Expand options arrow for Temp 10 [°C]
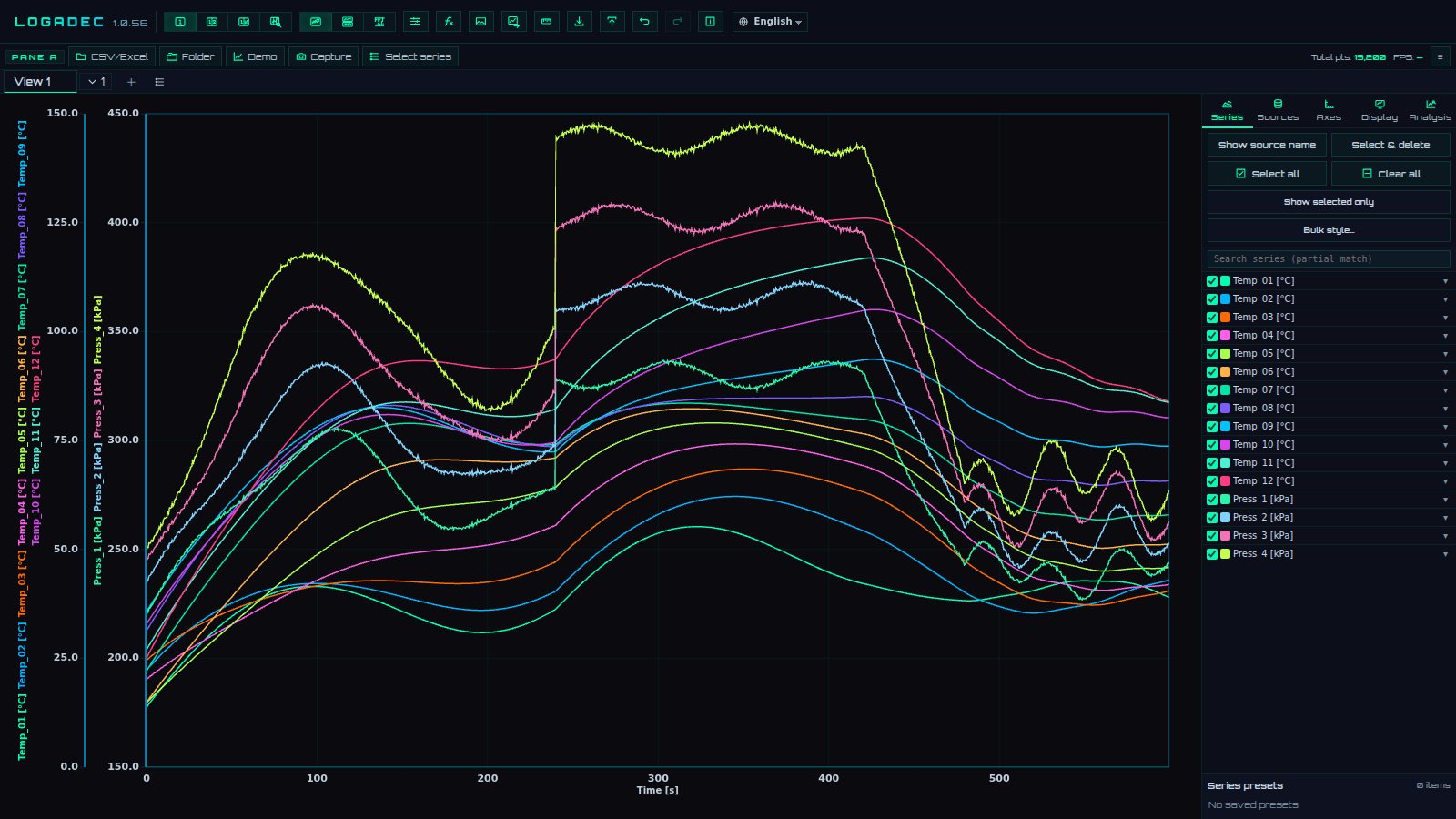The width and height of the screenshot is (1456, 819). [x=1445, y=445]
